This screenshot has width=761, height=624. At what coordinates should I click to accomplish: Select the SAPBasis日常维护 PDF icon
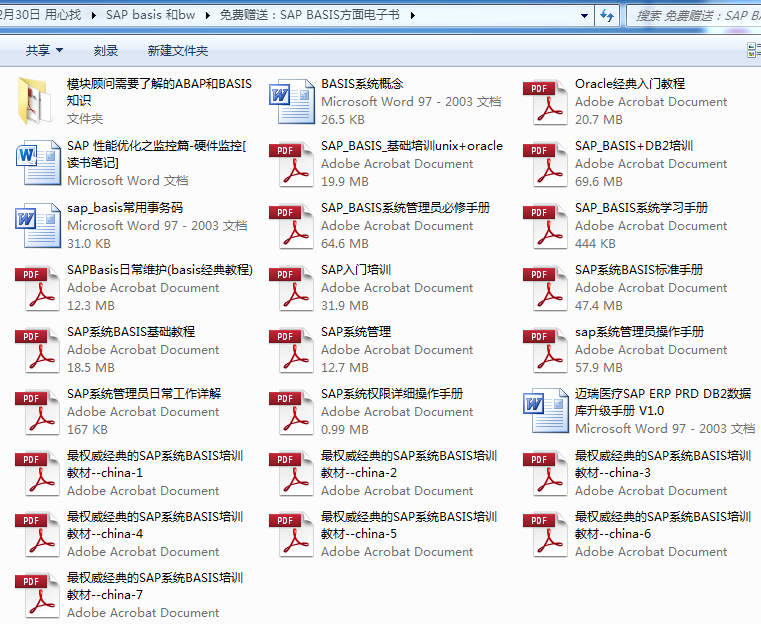click(37, 288)
